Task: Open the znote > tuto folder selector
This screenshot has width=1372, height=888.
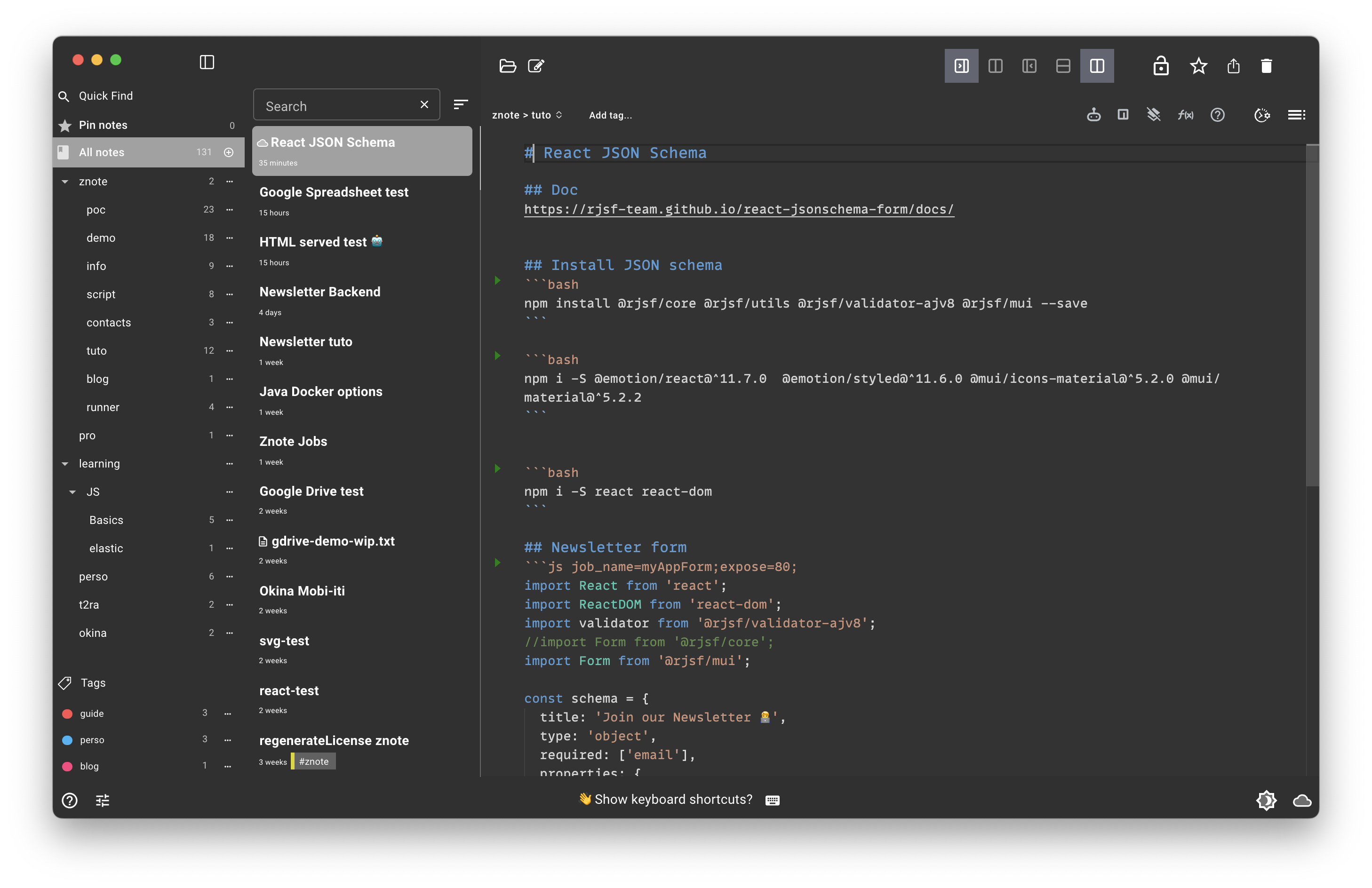Action: click(527, 115)
